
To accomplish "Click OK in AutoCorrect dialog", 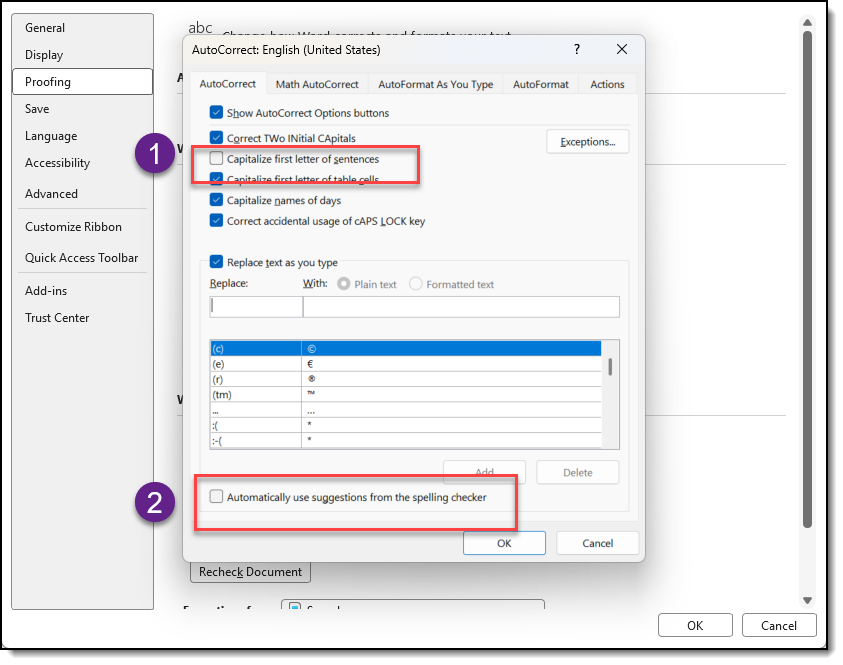I will 504,543.
